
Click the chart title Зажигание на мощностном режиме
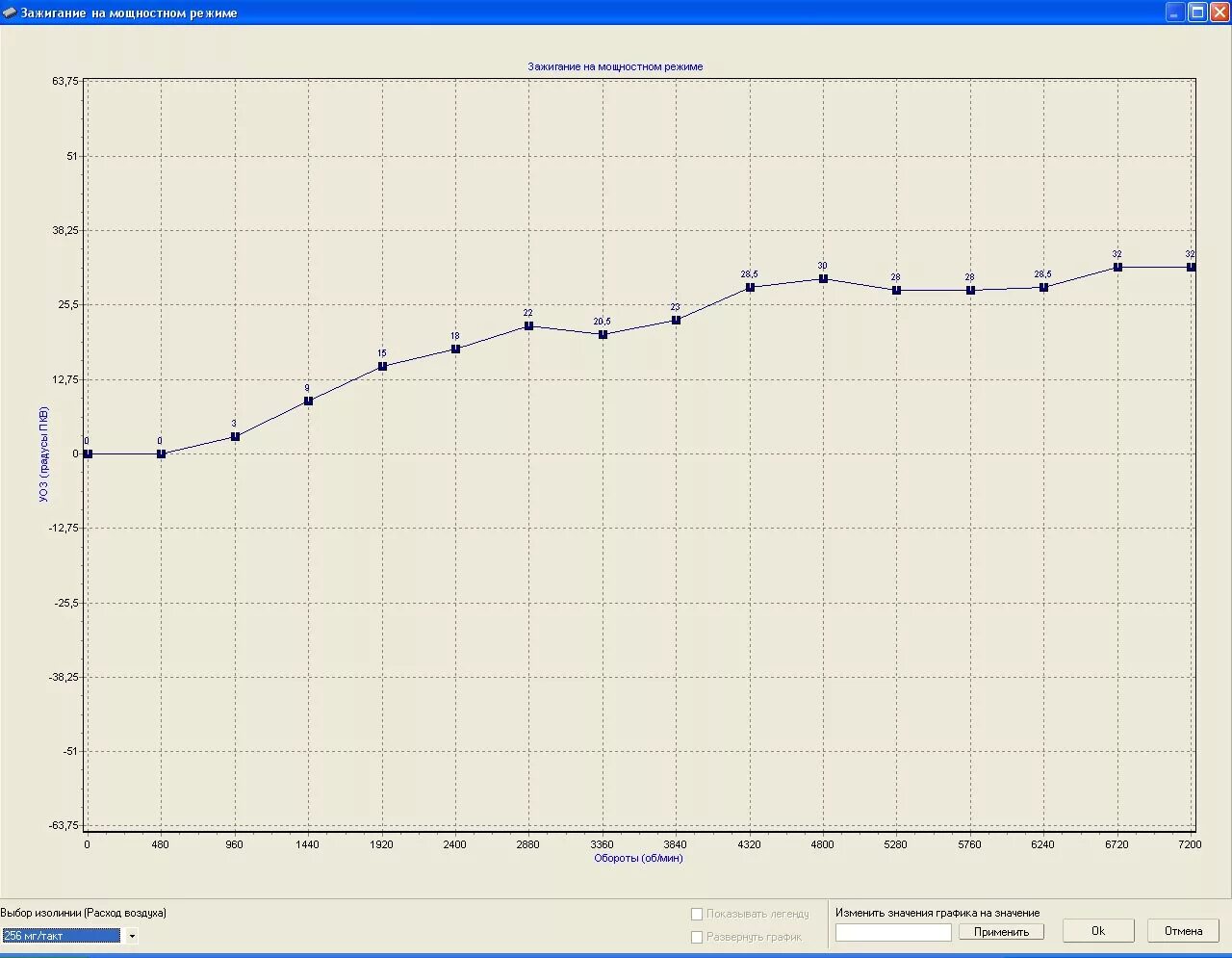click(x=615, y=66)
